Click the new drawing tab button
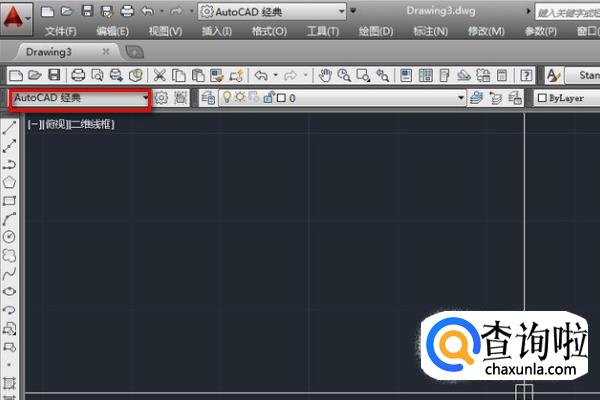Screen dimensions: 600x400 click(x=134, y=52)
